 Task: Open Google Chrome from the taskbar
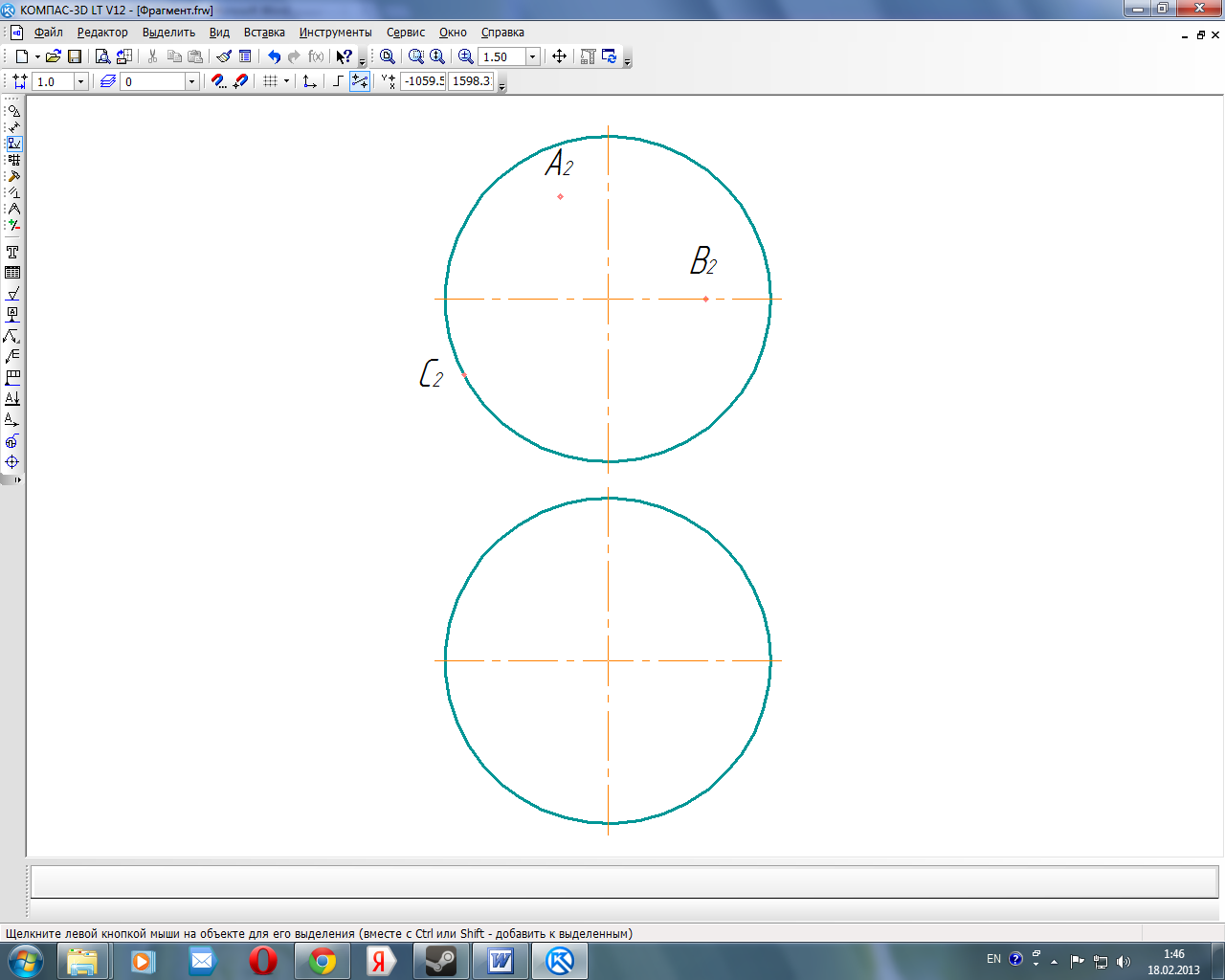pos(323,961)
